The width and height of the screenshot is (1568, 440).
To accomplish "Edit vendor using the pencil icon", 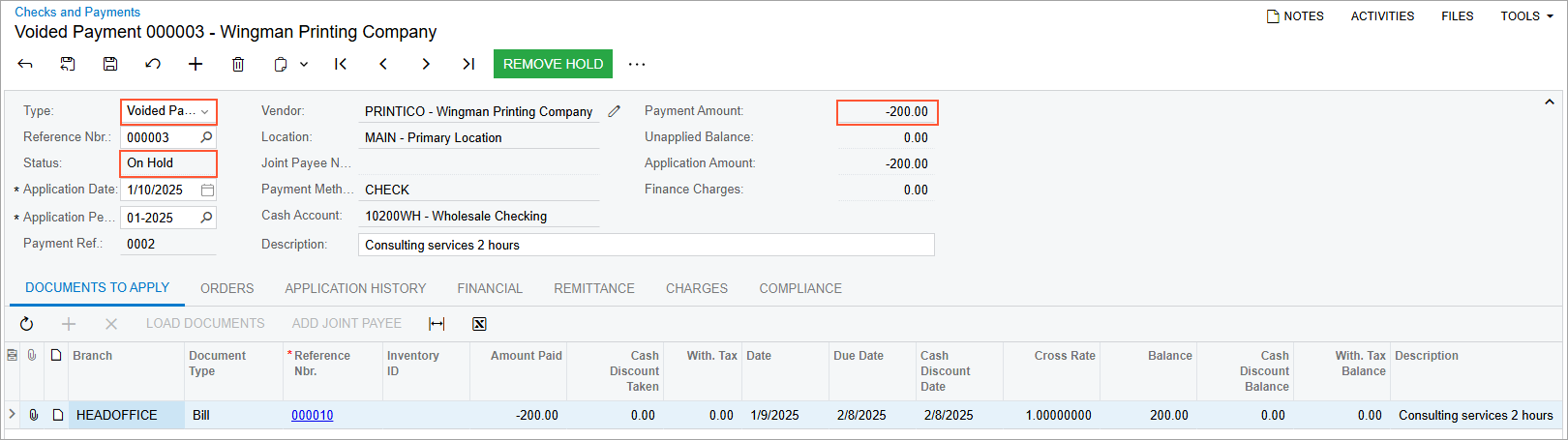I will click(x=615, y=111).
